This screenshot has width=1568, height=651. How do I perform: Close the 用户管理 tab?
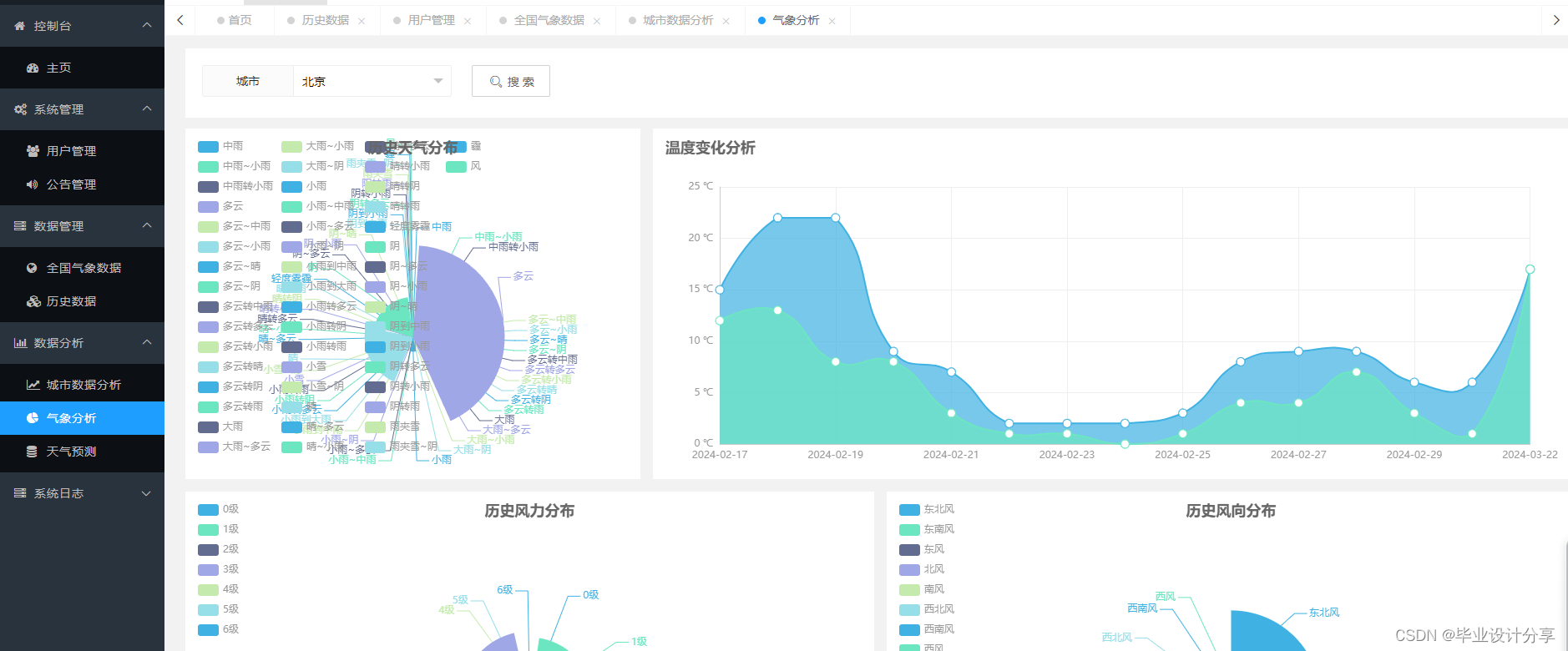coord(468,21)
